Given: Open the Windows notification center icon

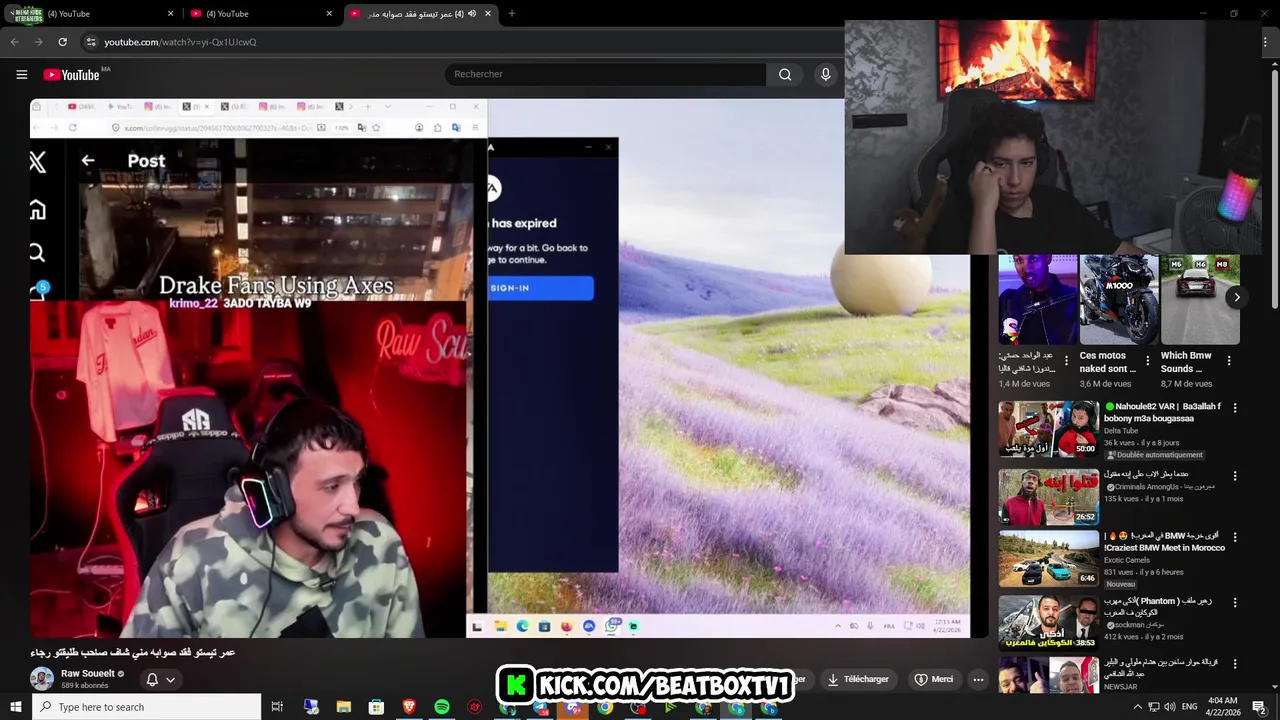Looking at the screenshot, I should coord(1259,707).
